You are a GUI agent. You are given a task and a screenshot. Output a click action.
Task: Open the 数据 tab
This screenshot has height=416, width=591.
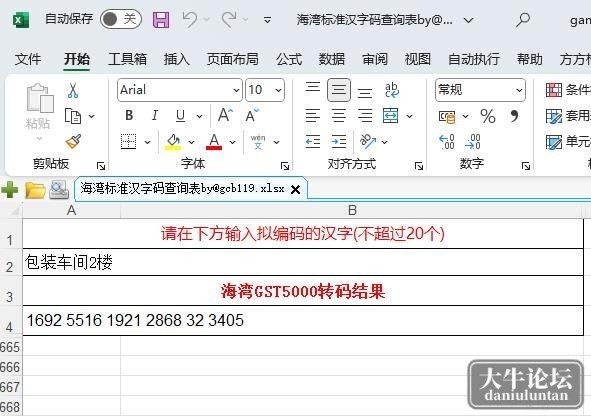[x=332, y=59]
